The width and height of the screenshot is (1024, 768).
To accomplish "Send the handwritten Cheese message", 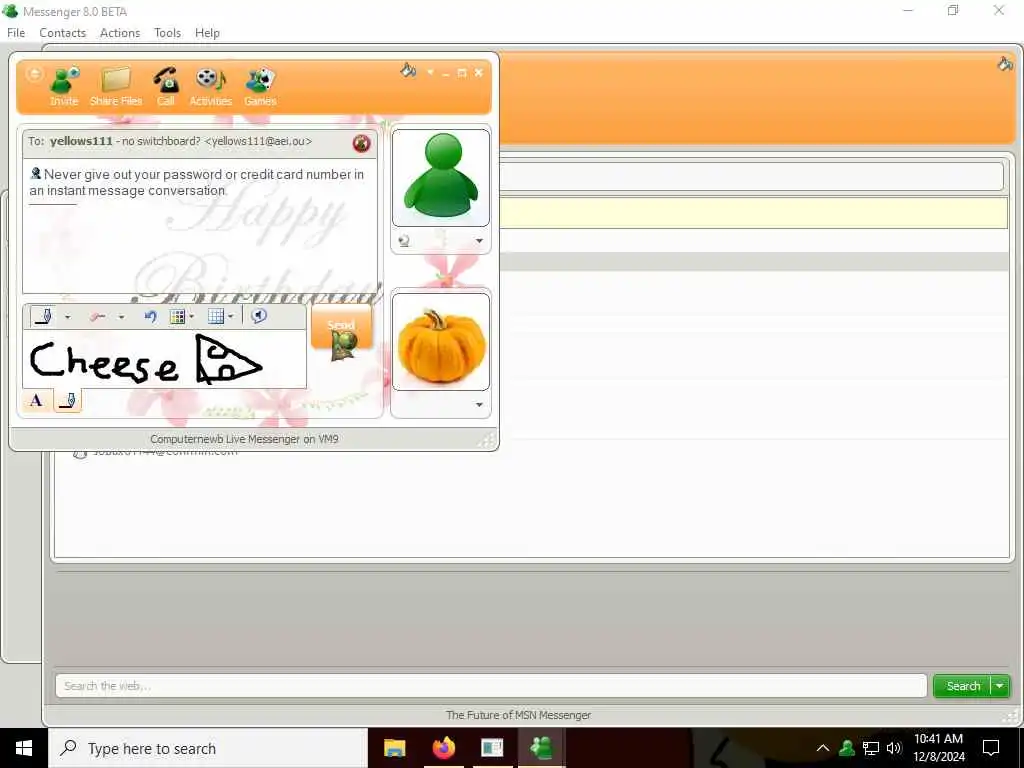I will [x=342, y=327].
